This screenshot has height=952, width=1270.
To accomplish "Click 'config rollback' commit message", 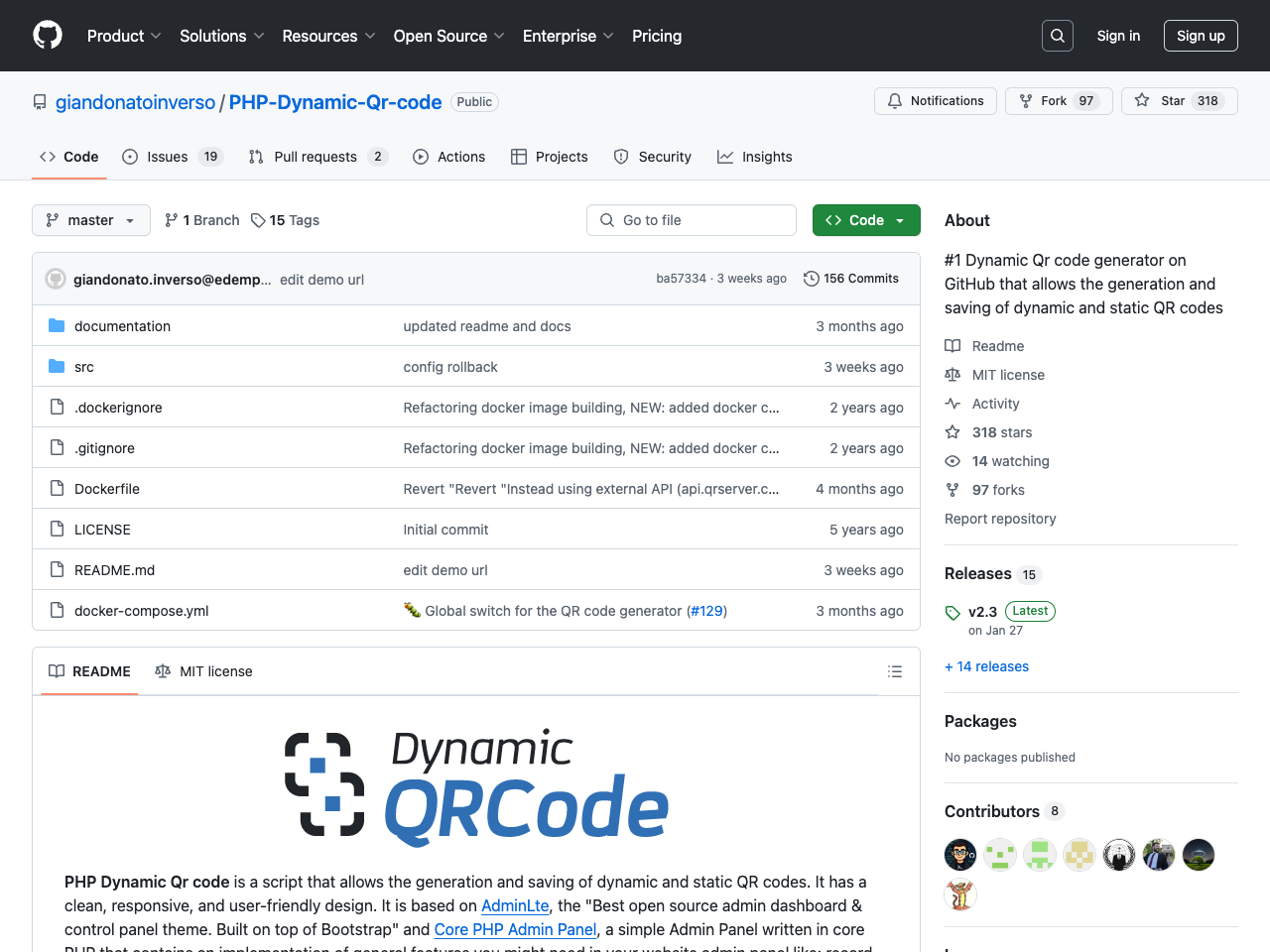I will (450, 367).
